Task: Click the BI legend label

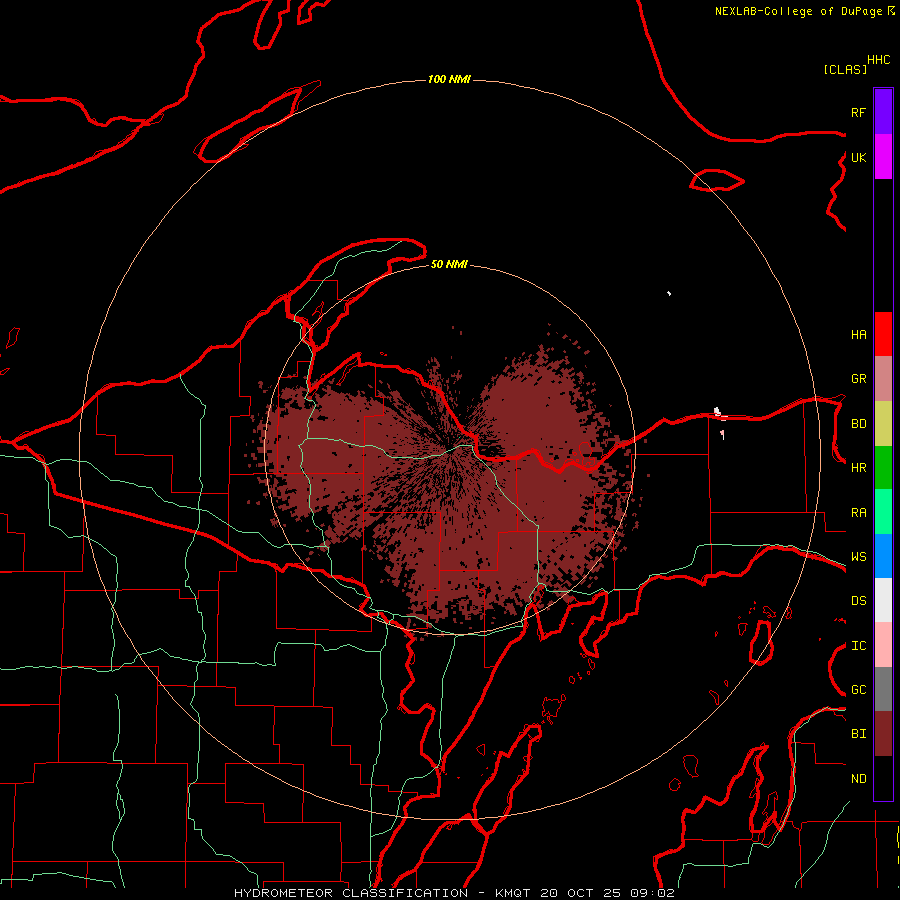Action: (x=858, y=734)
